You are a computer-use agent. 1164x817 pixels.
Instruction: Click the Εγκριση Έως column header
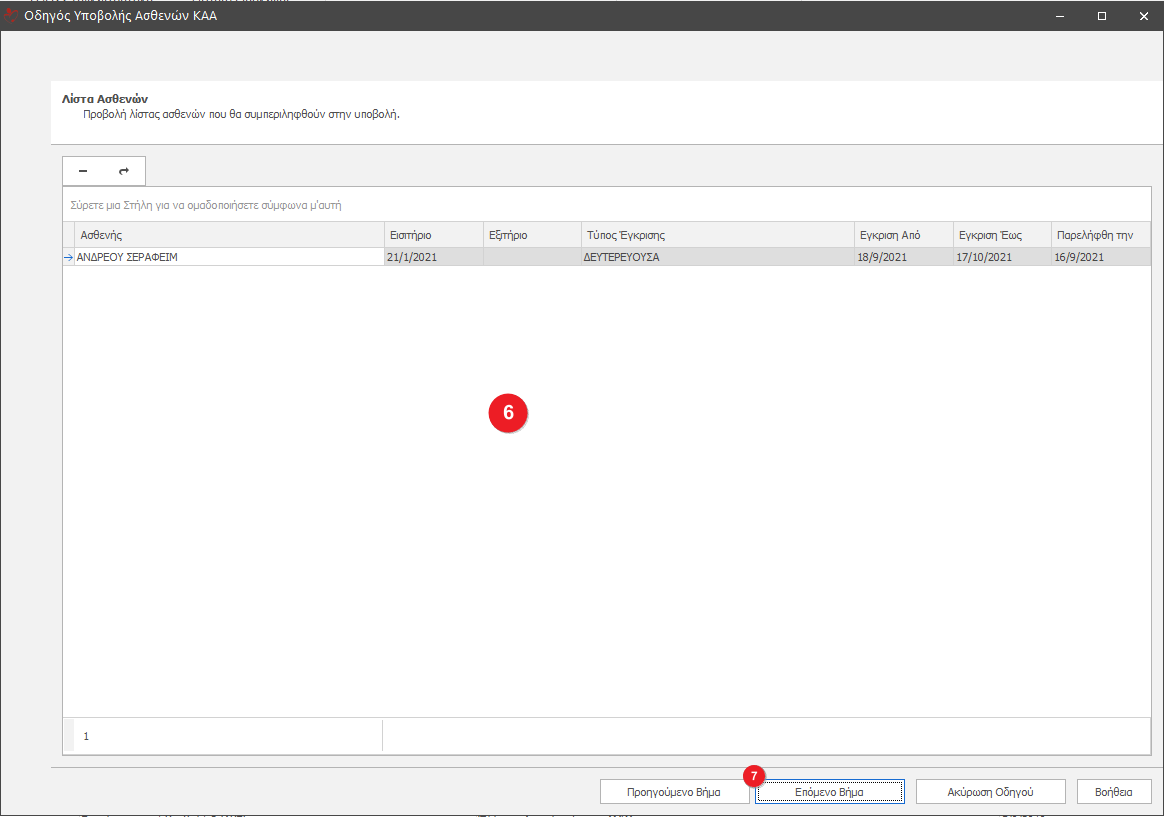1000,235
